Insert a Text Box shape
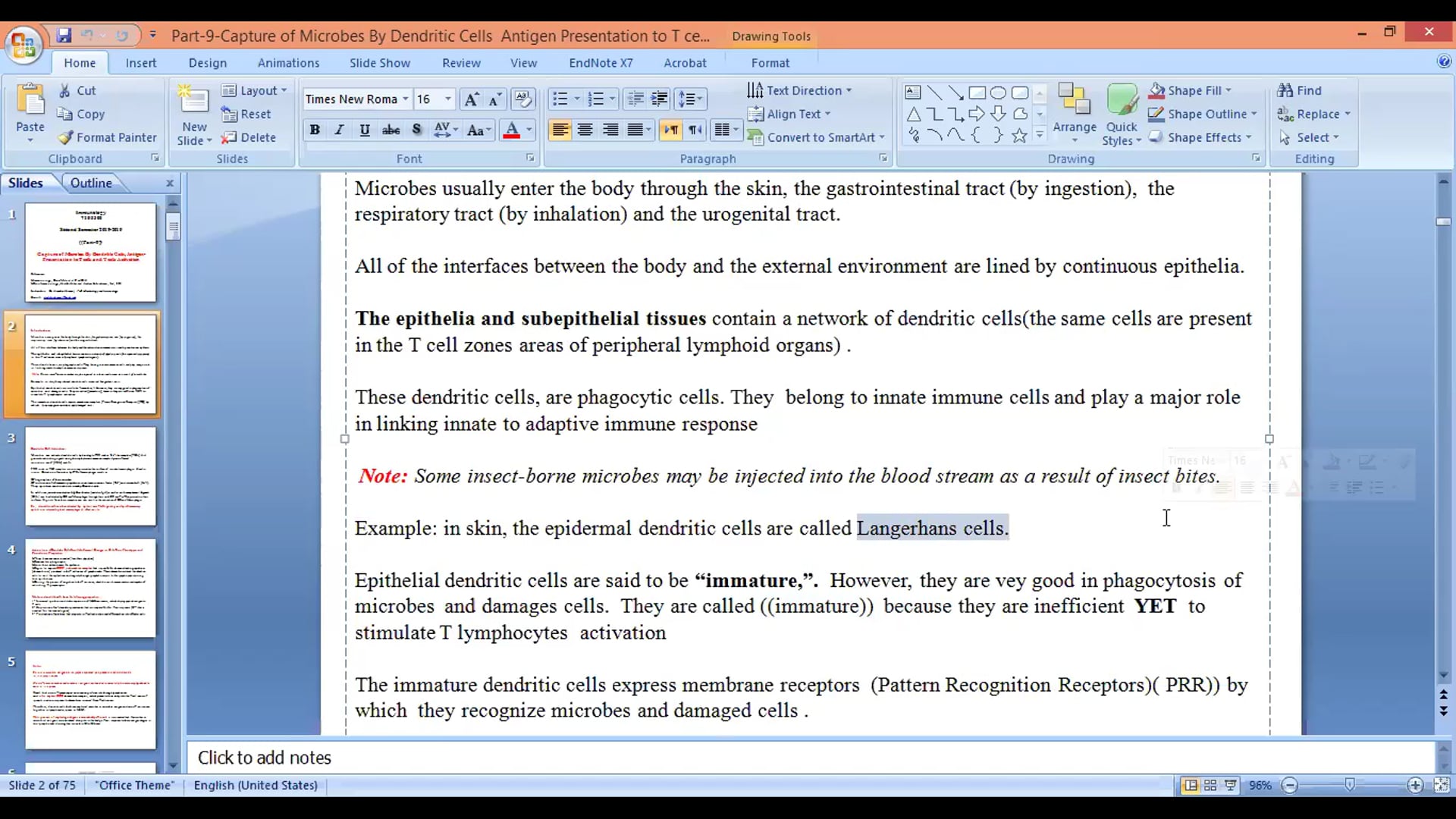This screenshot has height=819, width=1456. tap(913, 93)
